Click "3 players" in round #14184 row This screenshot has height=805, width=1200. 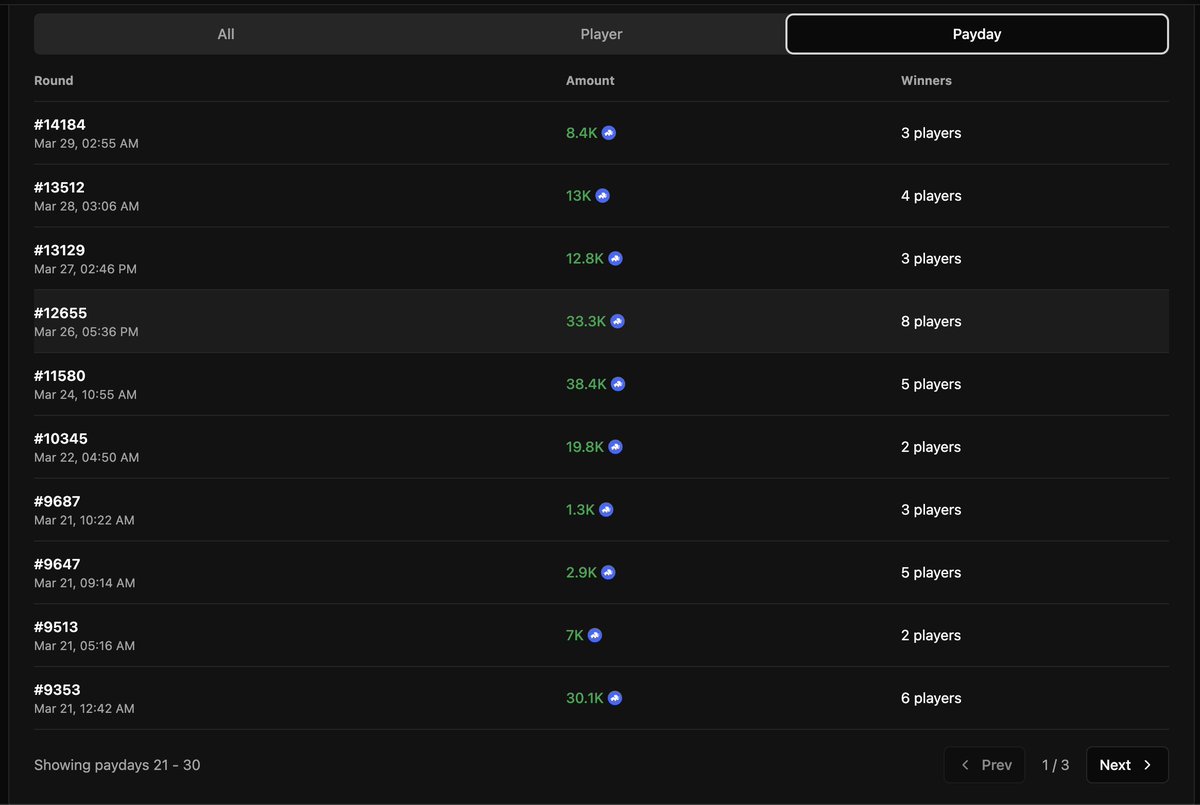pyautogui.click(x=931, y=133)
